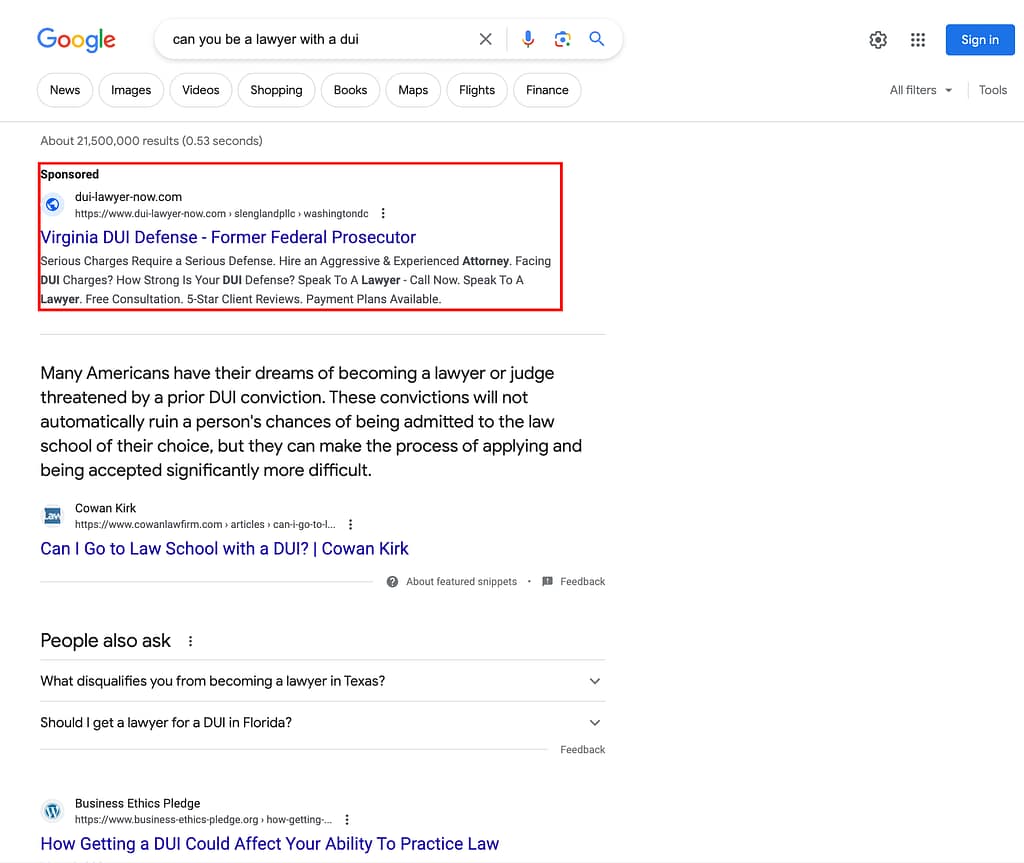Switch to the Videos filter
This screenshot has width=1024, height=863.
pos(200,90)
